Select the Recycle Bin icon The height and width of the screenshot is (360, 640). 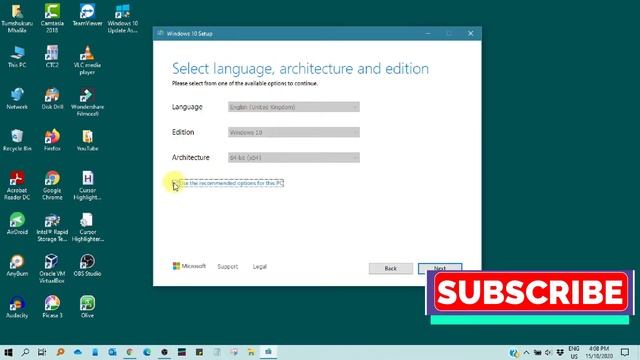point(17,140)
